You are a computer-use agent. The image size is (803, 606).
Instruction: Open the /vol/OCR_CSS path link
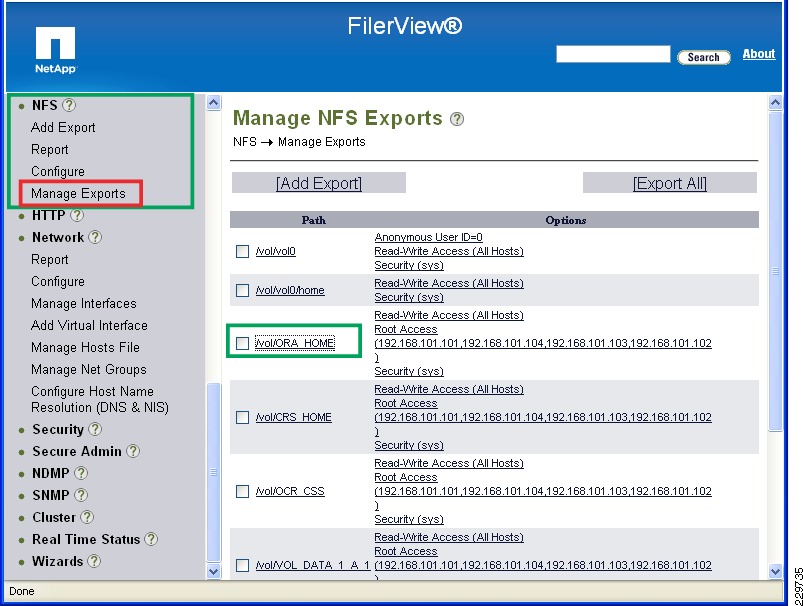pos(290,491)
